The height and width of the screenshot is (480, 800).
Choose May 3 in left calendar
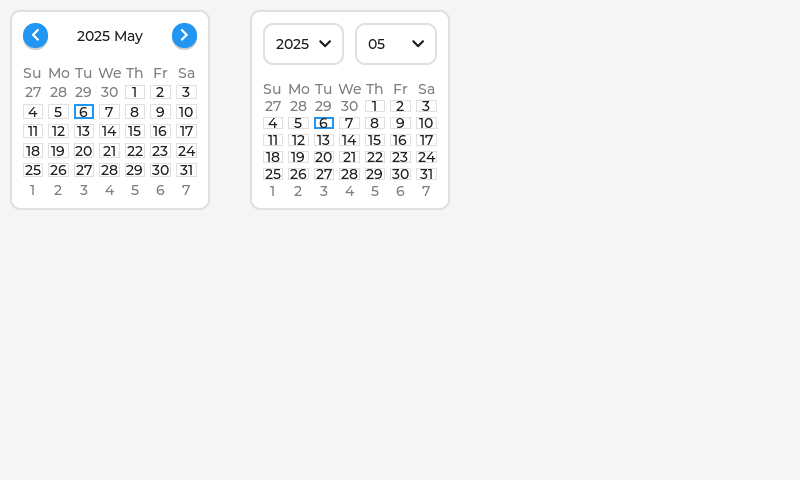click(186, 92)
